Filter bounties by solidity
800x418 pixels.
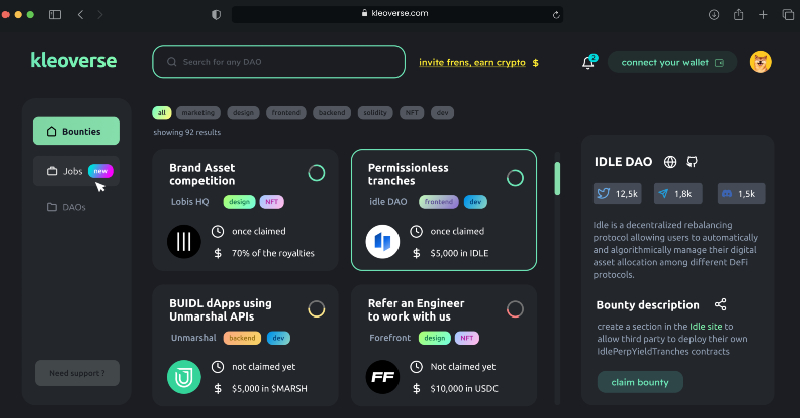tap(375, 112)
